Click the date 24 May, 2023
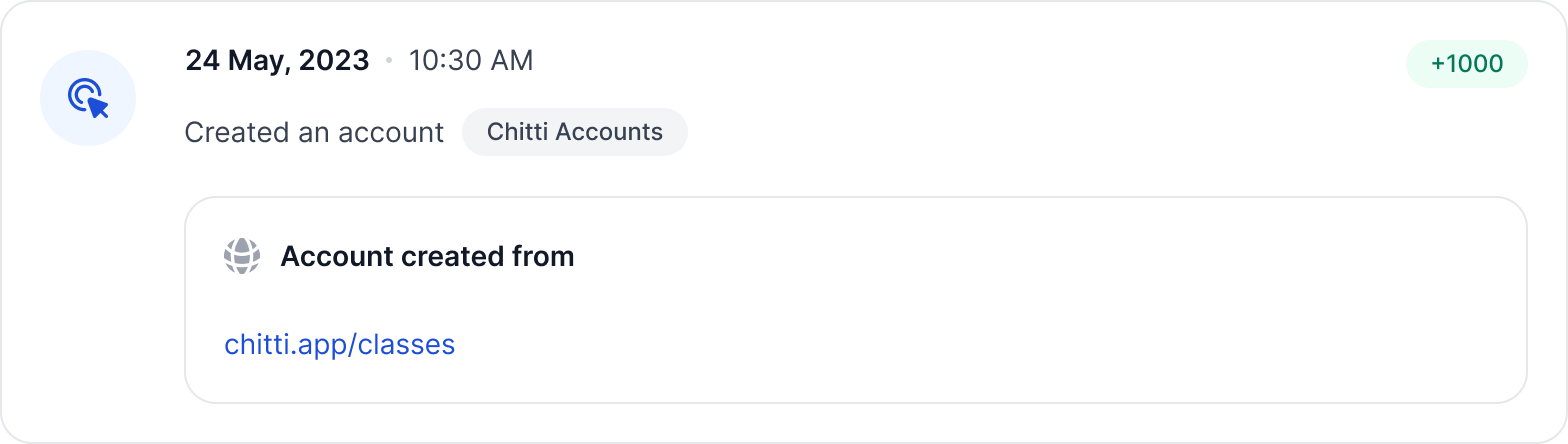 pos(277,61)
